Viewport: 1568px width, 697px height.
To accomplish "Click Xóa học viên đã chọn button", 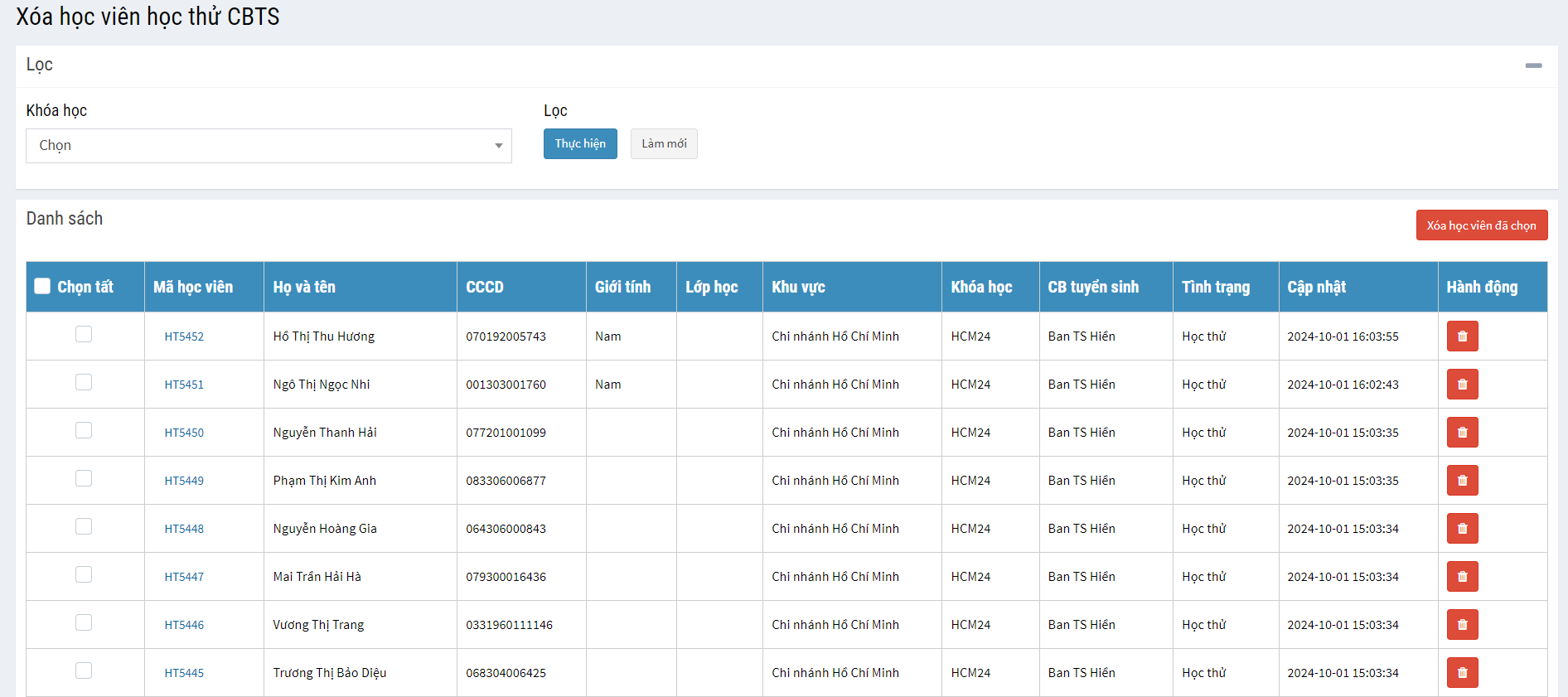I will click(1481, 225).
